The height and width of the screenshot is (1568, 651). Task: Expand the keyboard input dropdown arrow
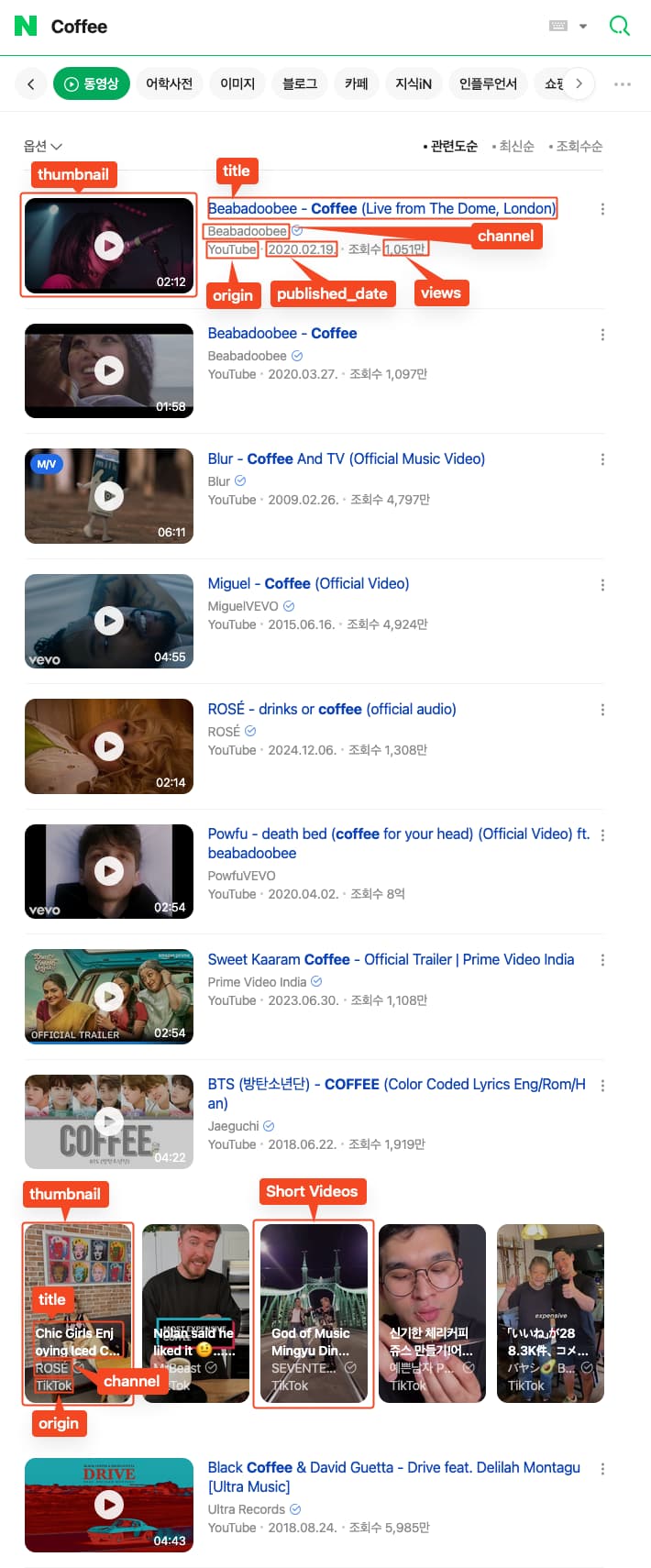click(583, 27)
